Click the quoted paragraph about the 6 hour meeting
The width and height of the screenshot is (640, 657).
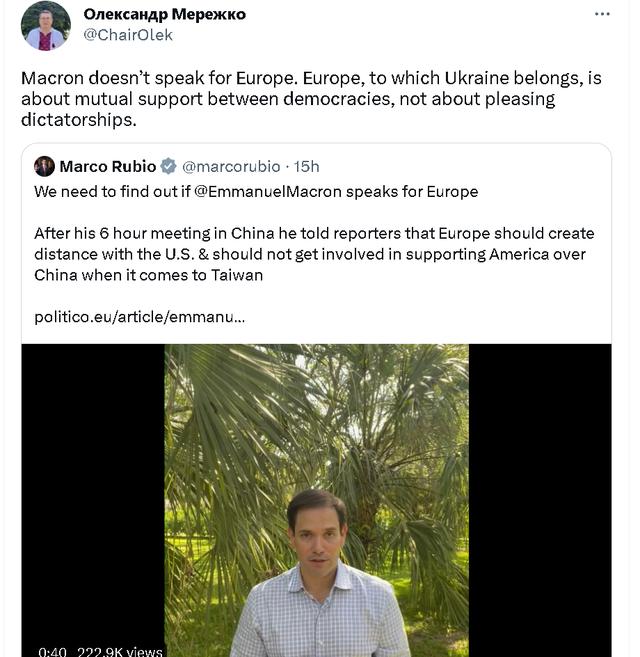[x=309, y=254]
